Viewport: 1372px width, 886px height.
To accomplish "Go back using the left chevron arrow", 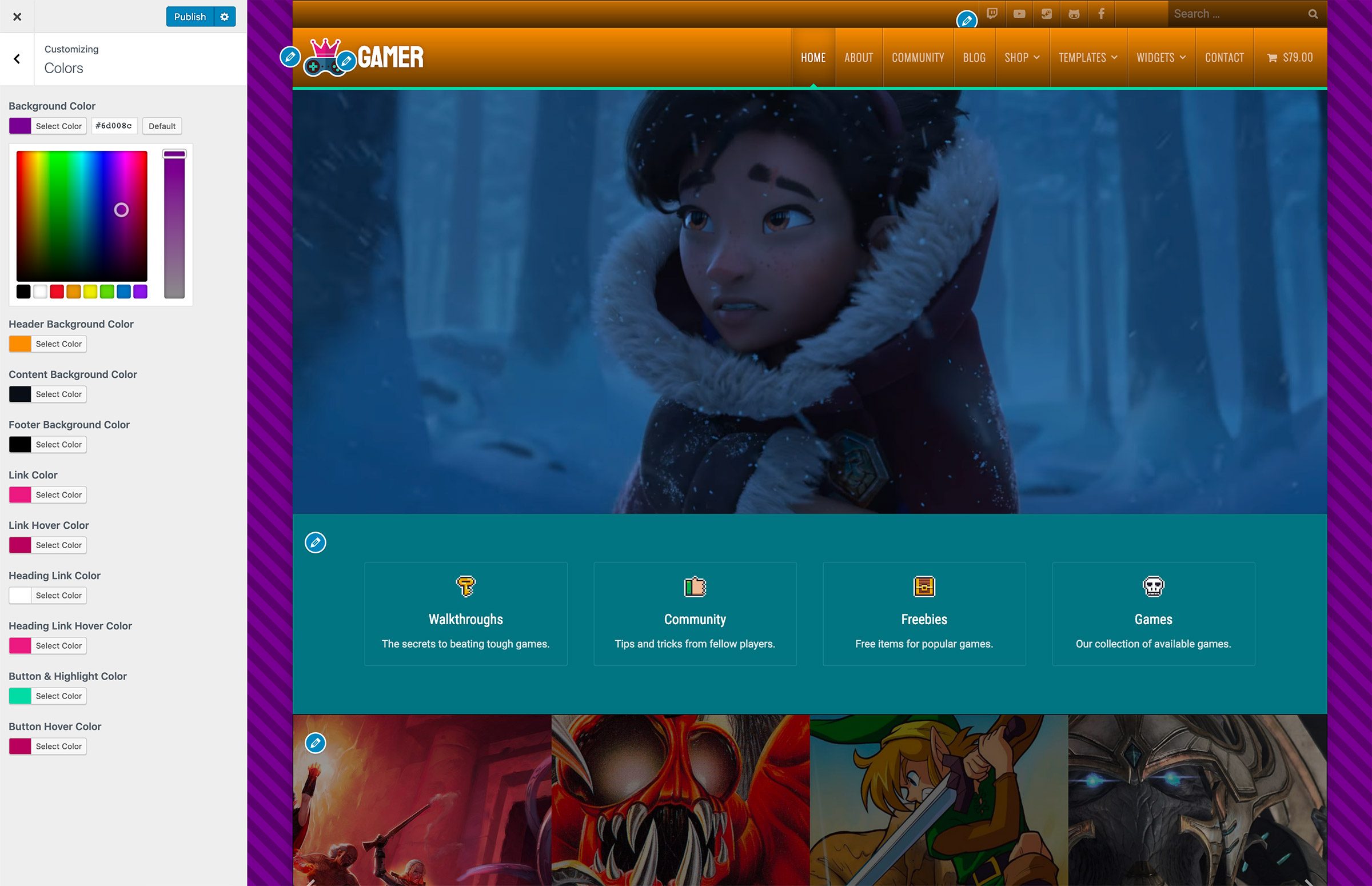I will (17, 59).
